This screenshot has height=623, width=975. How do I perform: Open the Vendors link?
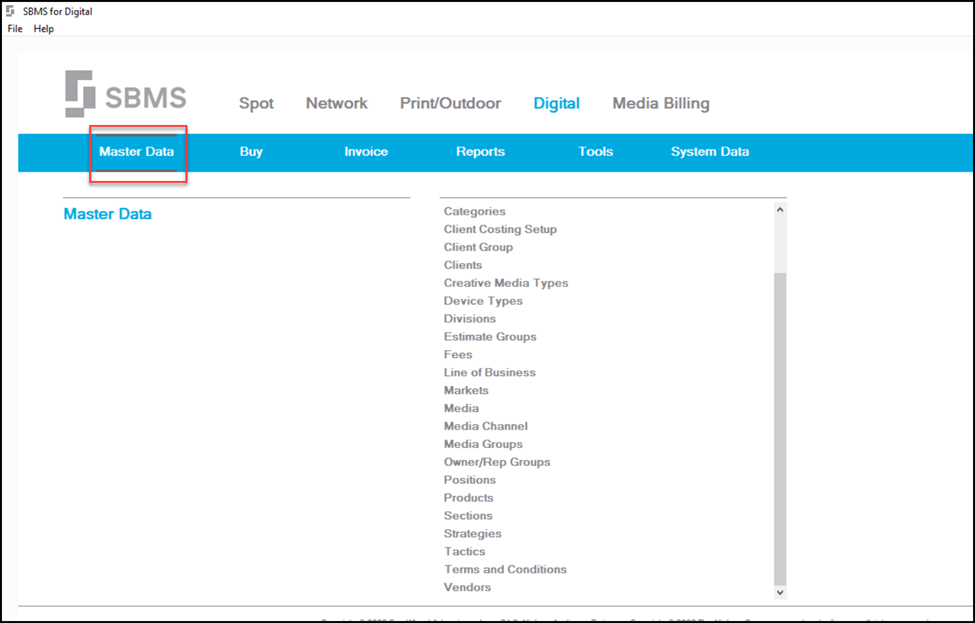[x=467, y=588]
